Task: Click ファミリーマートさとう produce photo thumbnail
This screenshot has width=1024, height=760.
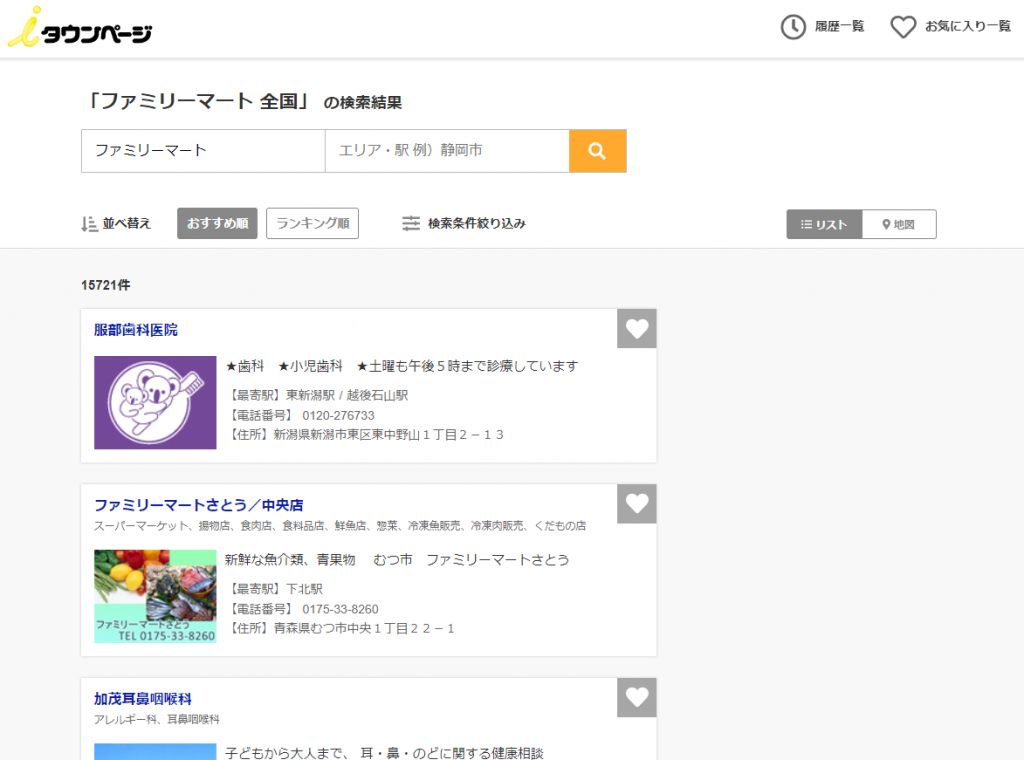Action: click(155, 596)
